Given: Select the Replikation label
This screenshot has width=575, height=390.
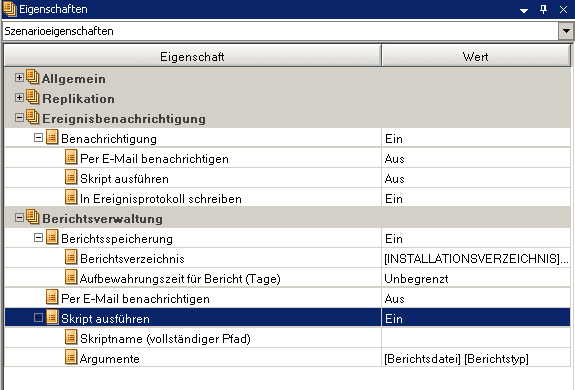Looking at the screenshot, I should 78,99.
